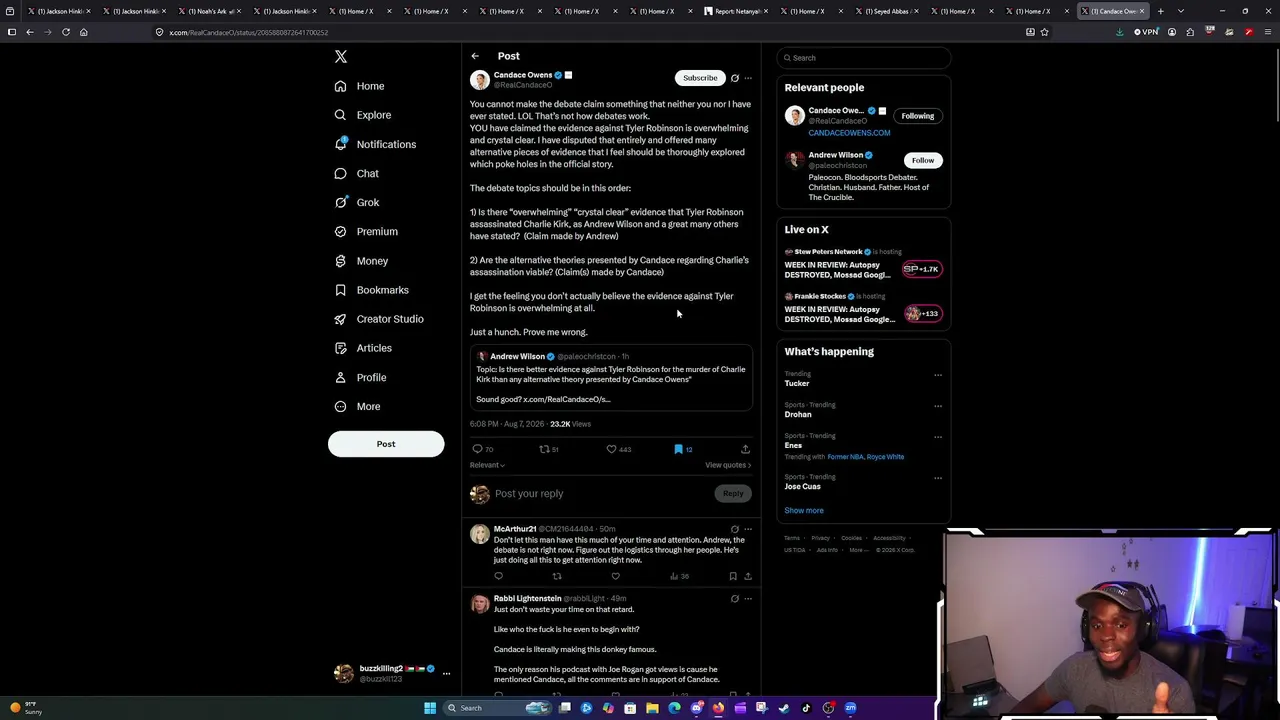Open Grok explain icon on Candace's post
Viewport: 1280px width, 720px height.
734,78
